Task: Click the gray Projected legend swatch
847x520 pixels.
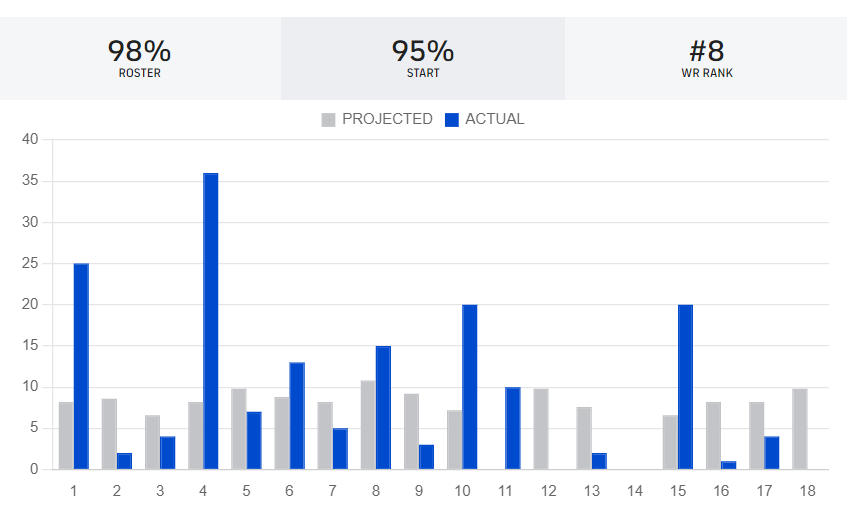Action: coord(328,120)
